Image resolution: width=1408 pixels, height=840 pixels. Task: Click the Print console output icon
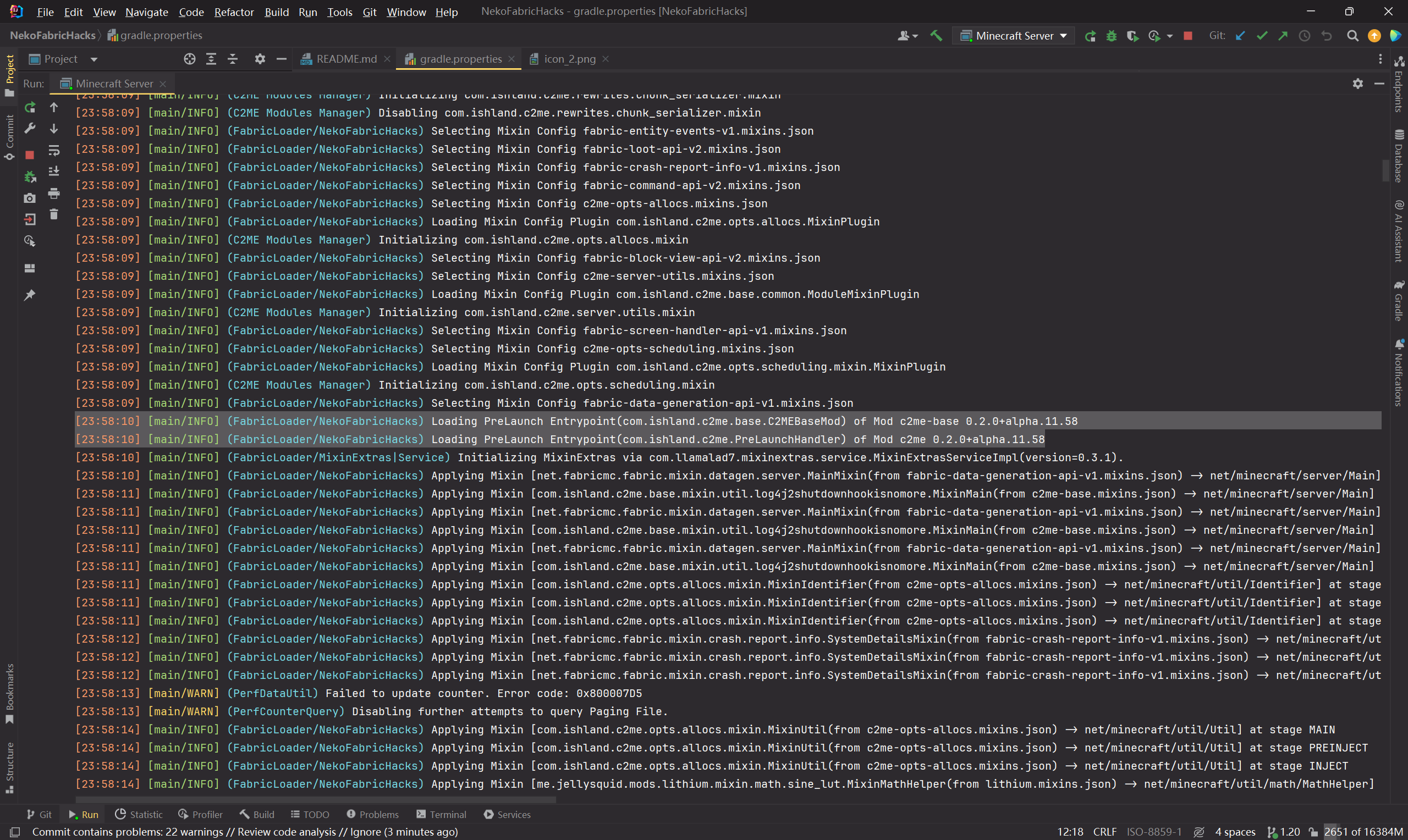[x=54, y=194]
